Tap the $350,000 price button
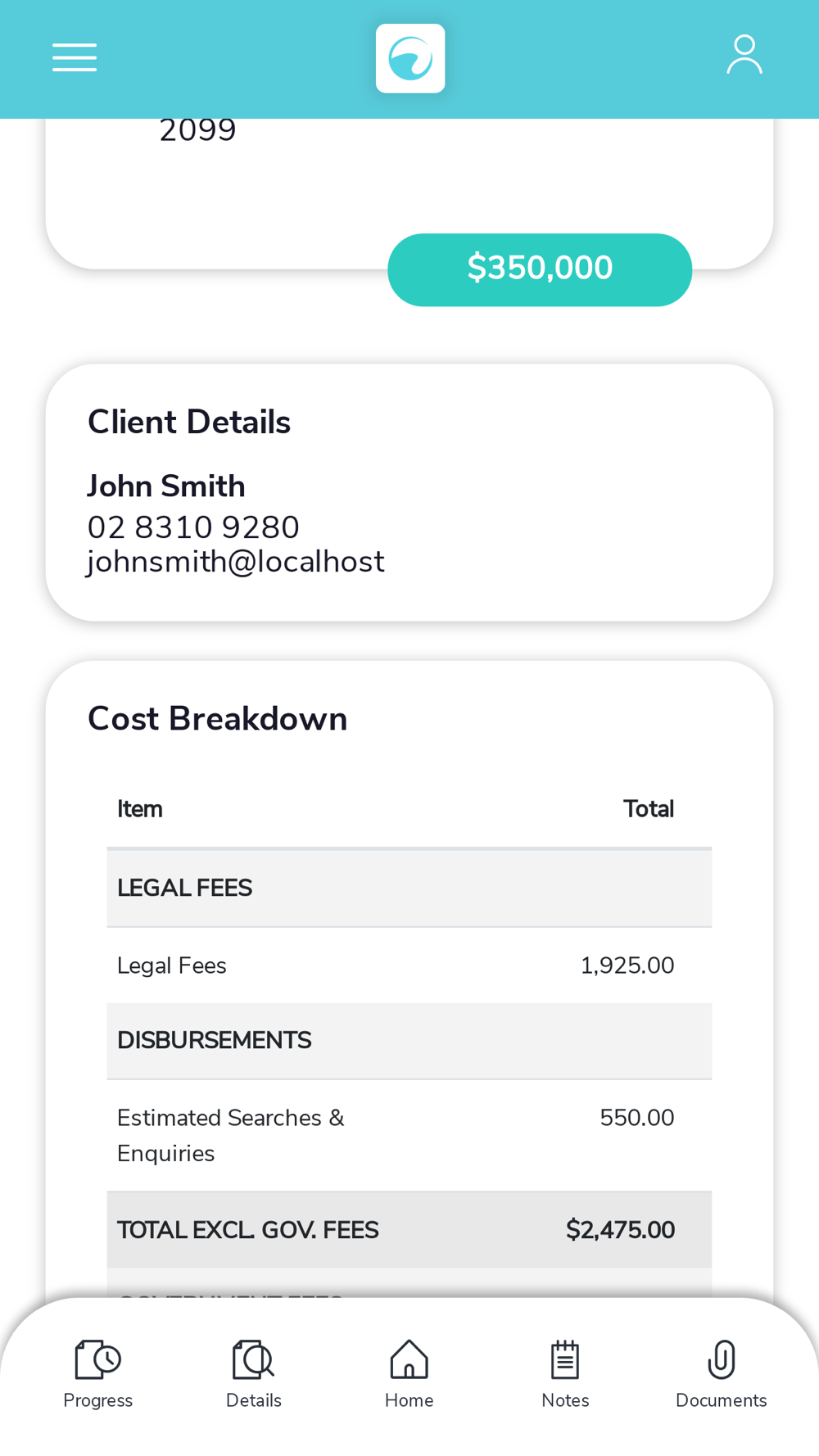The height and width of the screenshot is (1456, 819). point(540,269)
